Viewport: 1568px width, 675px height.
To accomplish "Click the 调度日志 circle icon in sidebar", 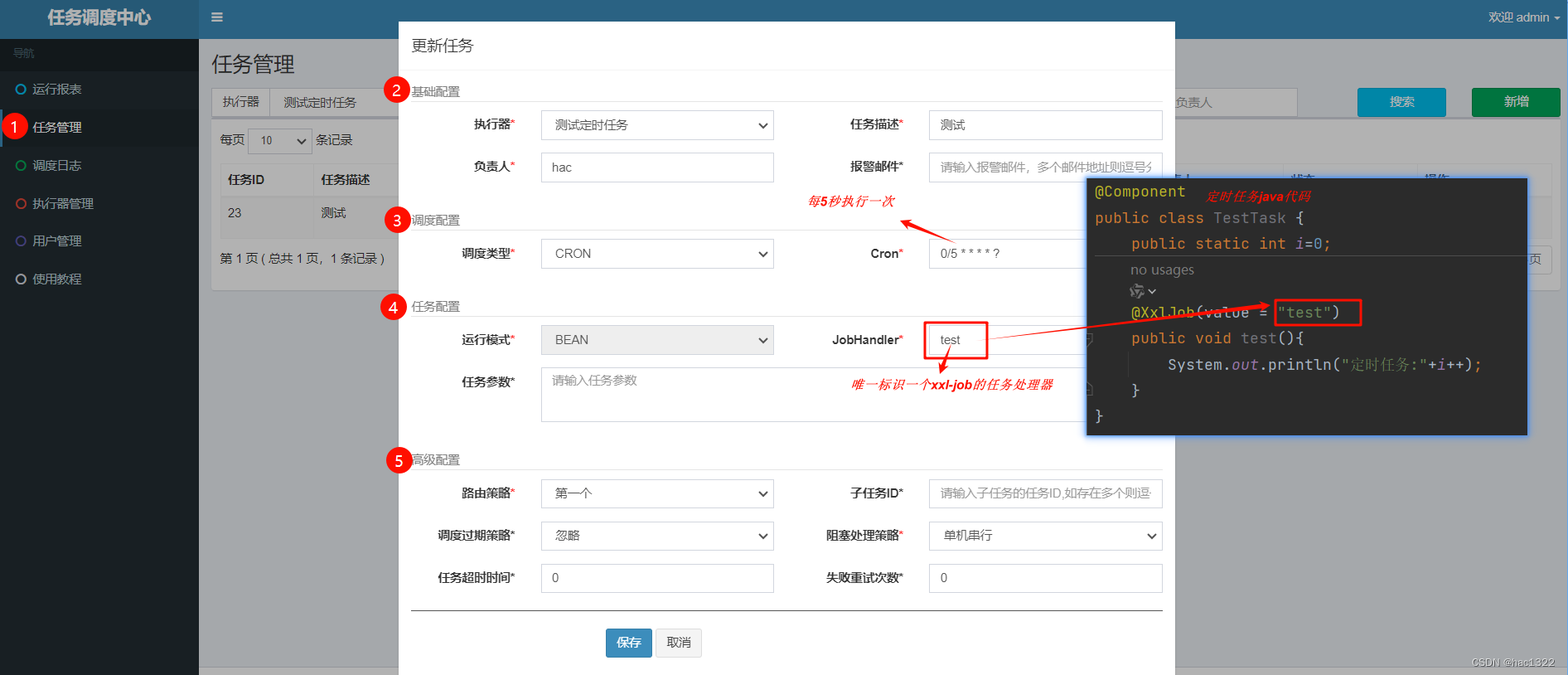I will pyautogui.click(x=21, y=166).
